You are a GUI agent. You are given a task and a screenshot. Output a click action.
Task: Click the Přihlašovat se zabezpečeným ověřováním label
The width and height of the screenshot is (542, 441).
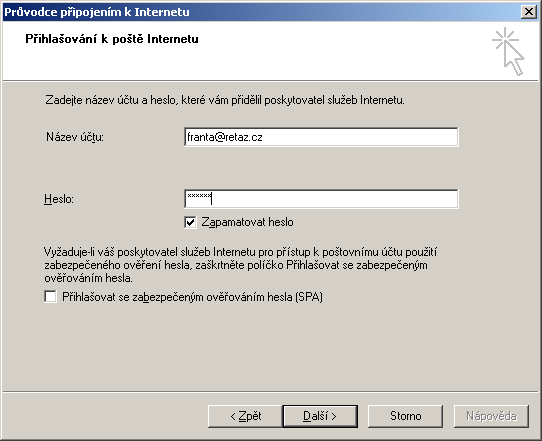pyautogui.click(x=192, y=297)
